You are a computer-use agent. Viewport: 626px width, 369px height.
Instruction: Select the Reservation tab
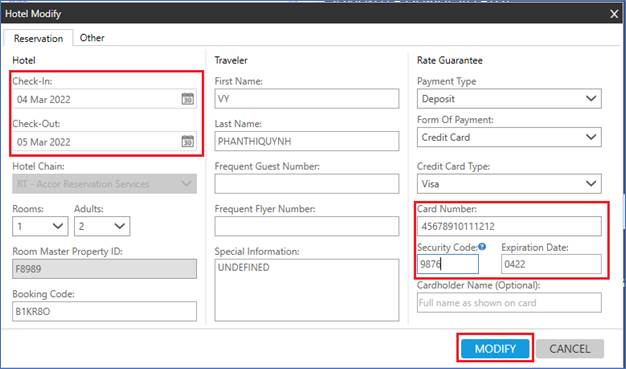38,38
